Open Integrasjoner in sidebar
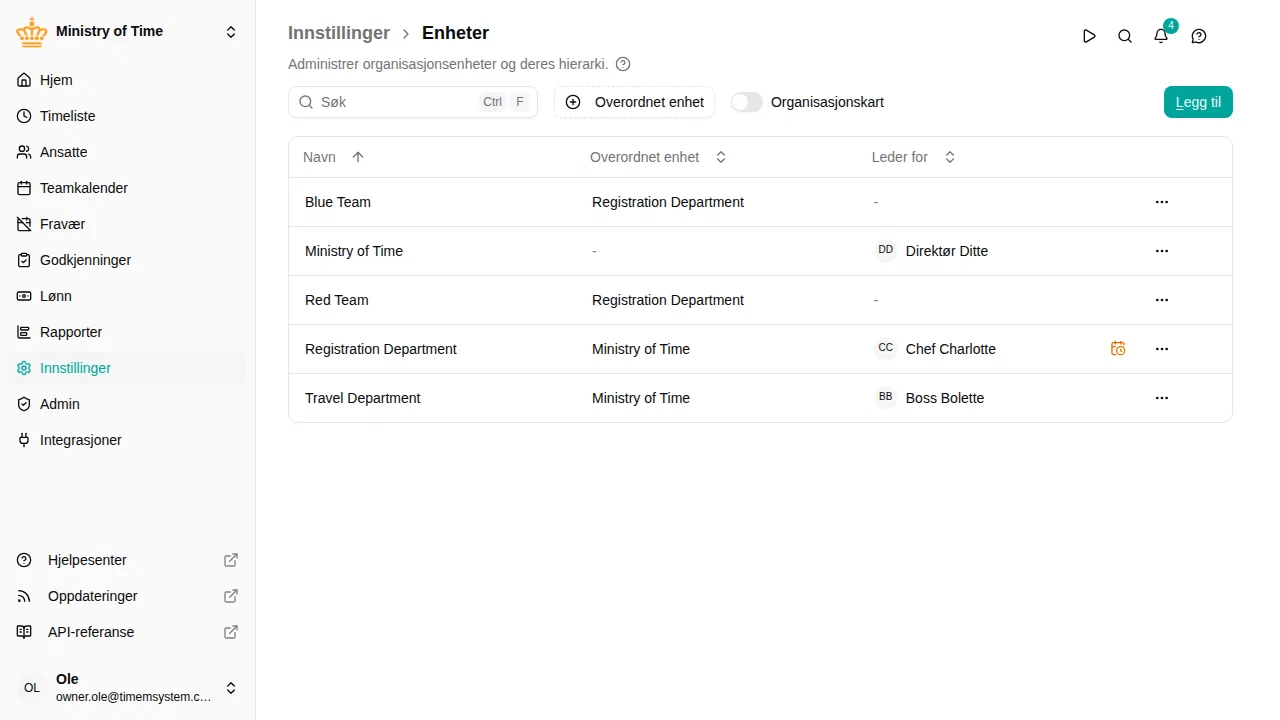Image resolution: width=1280 pixels, height=720 pixels. click(127, 440)
